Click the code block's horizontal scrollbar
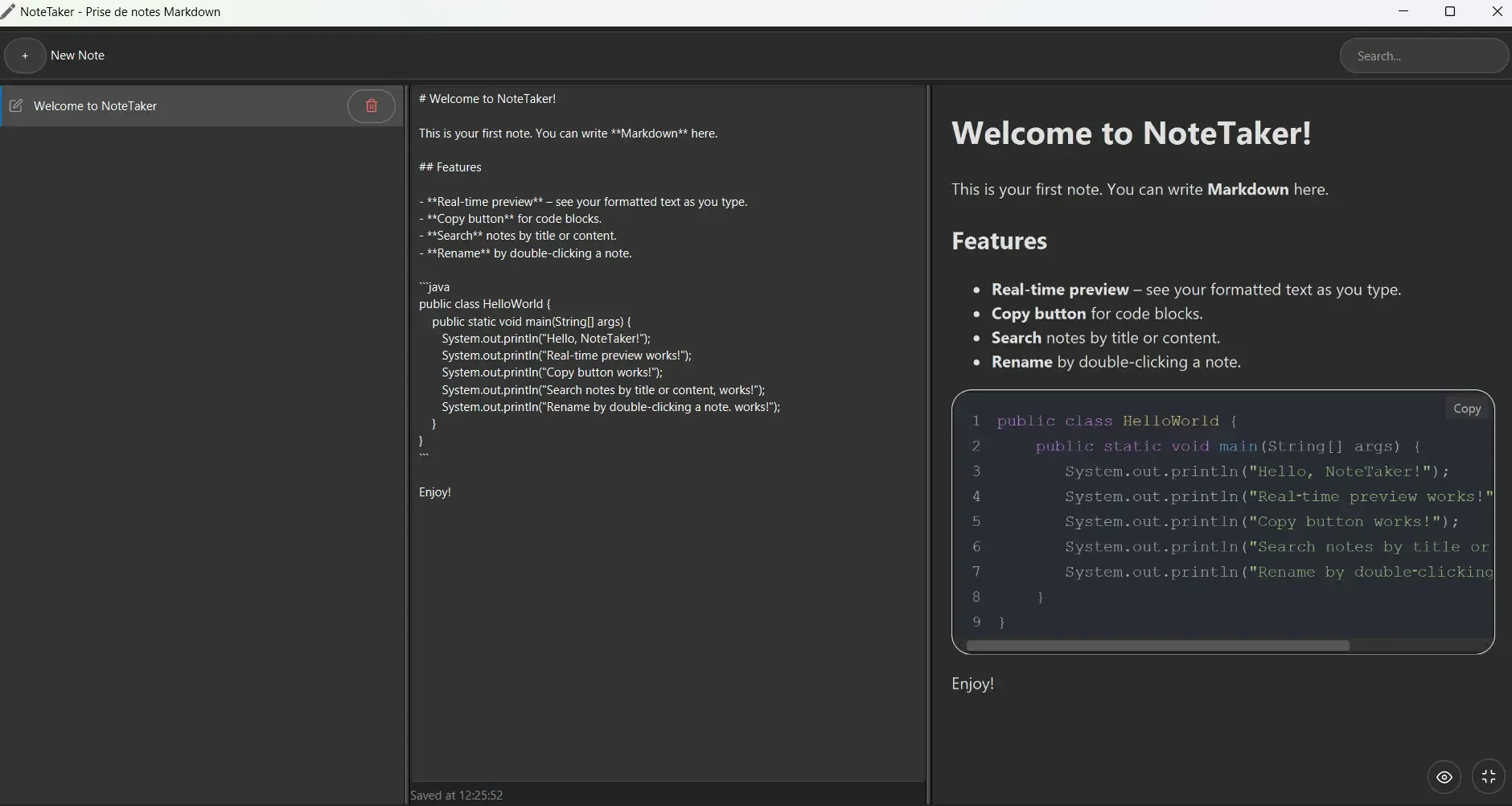Image resolution: width=1512 pixels, height=806 pixels. [1157, 645]
